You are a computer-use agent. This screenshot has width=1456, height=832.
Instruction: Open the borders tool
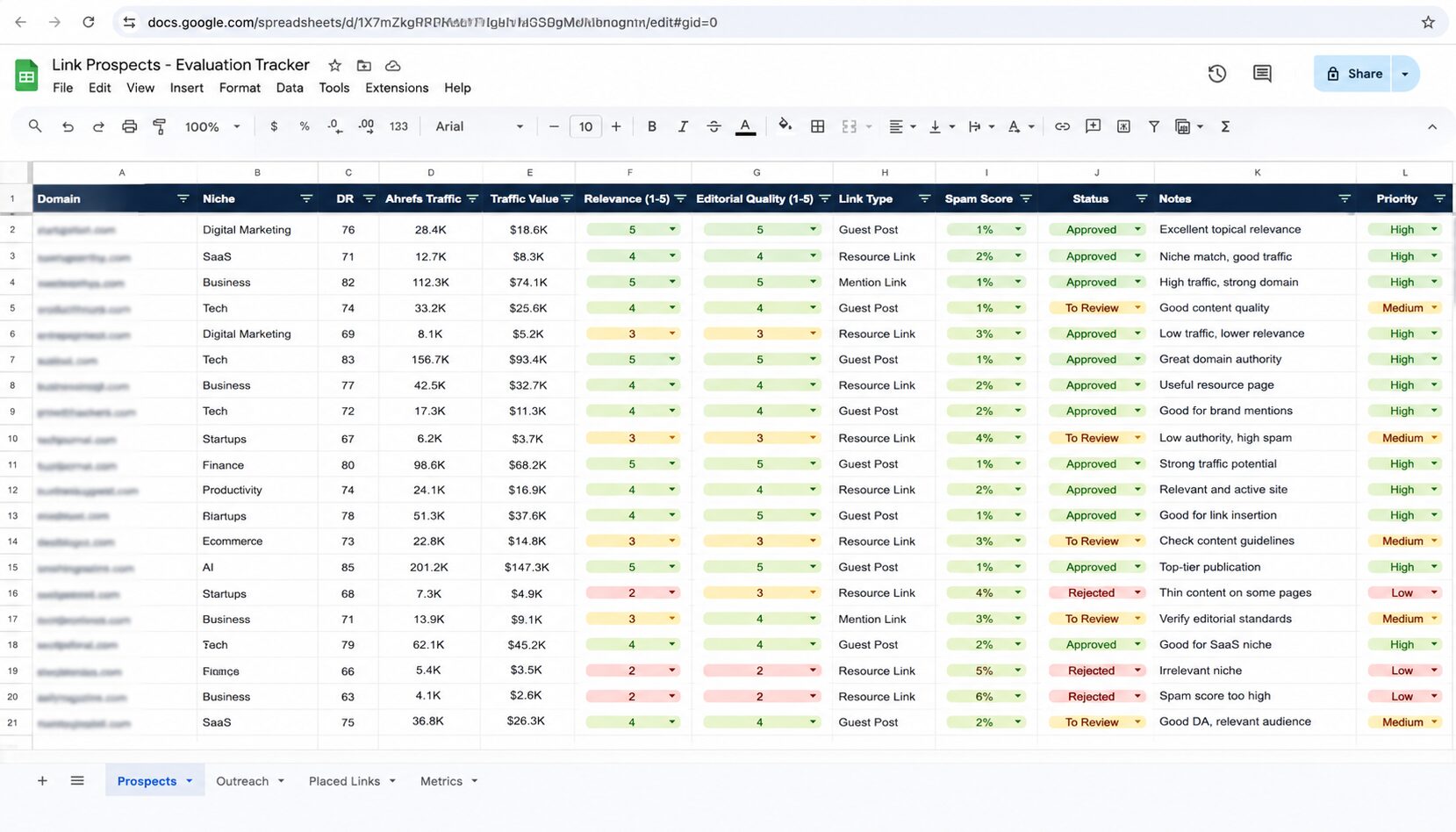817,126
